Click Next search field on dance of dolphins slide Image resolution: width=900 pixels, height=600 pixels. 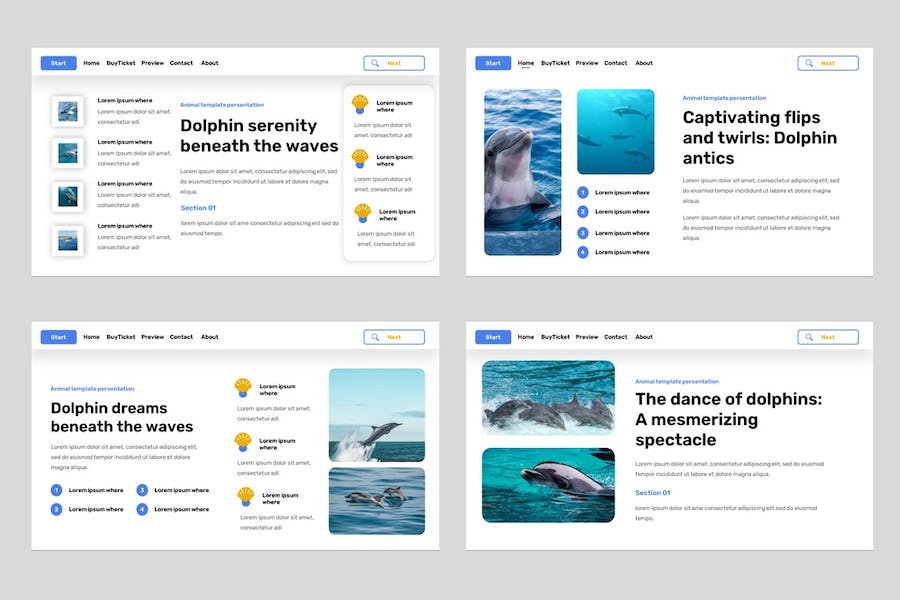coord(828,337)
